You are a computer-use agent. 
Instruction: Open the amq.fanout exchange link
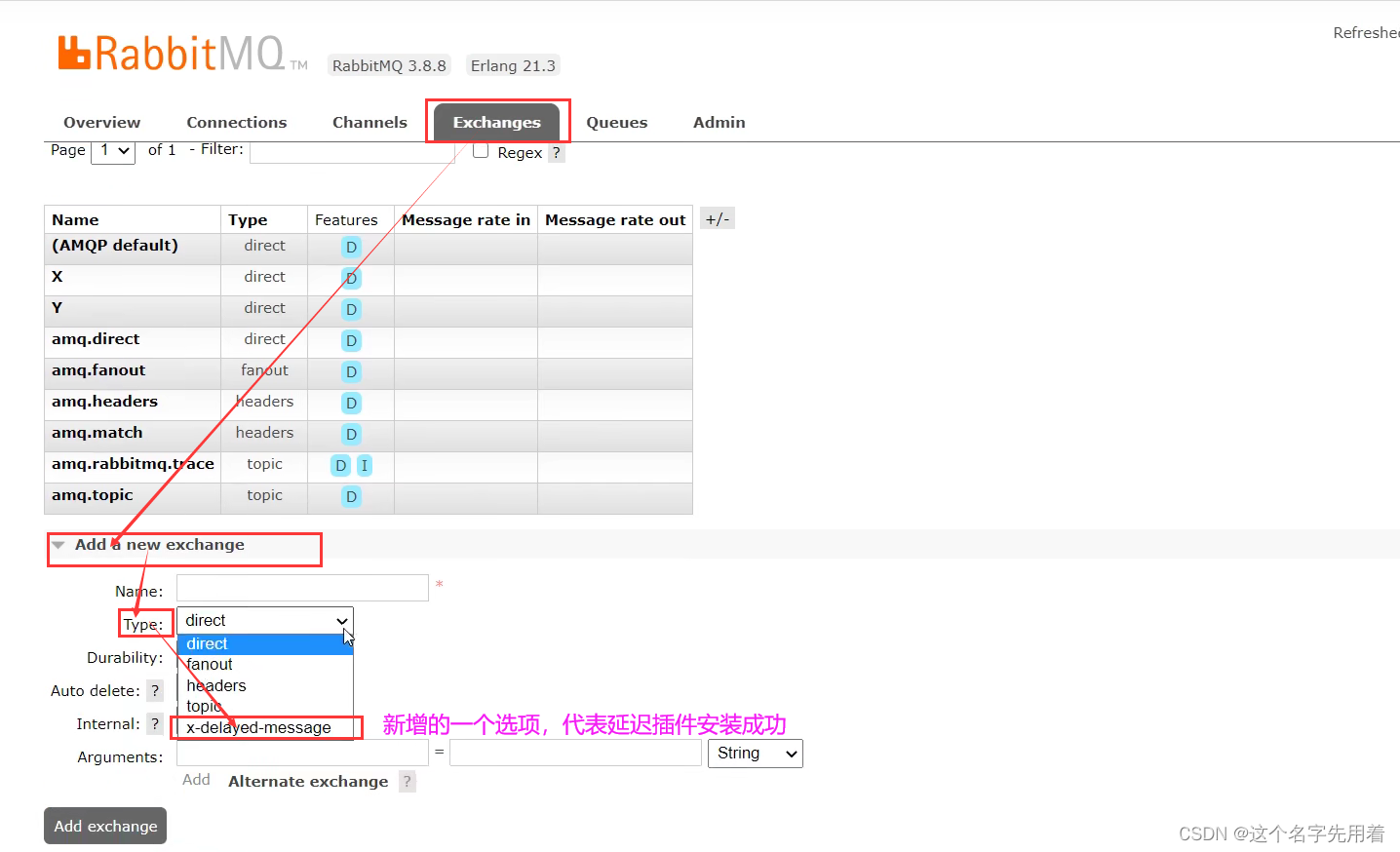98,370
